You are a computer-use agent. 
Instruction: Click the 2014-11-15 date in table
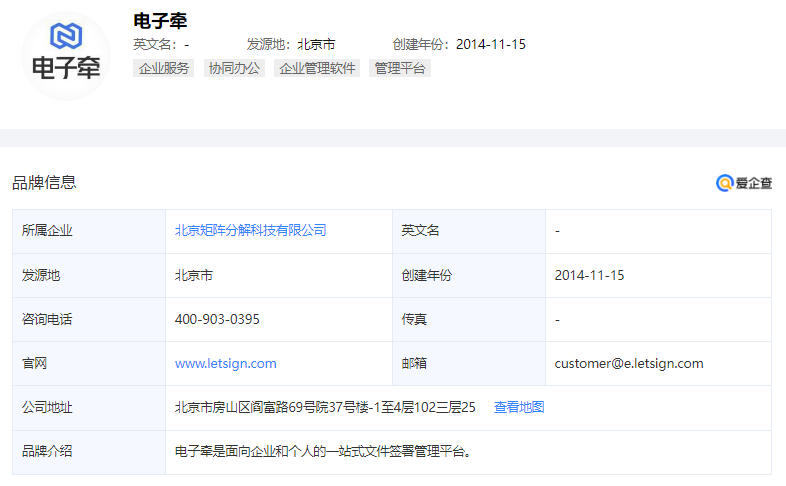(589, 275)
